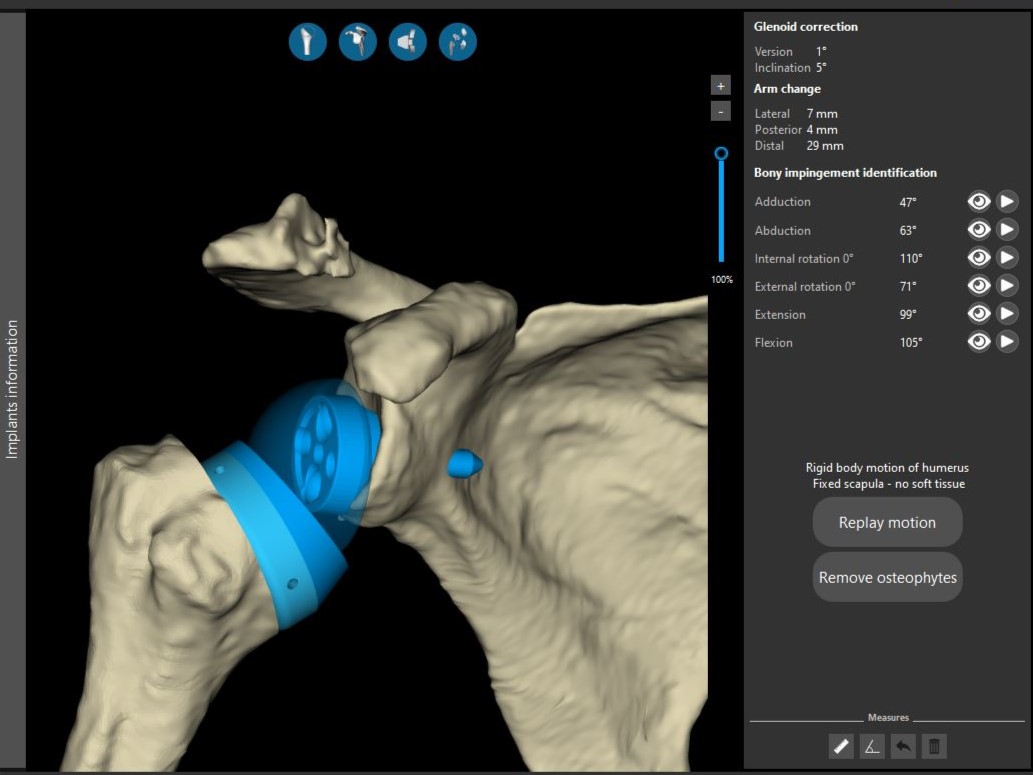The image size is (1033, 775).
Task: Delete measurements with the trash icon
Action: pyautogui.click(x=934, y=746)
